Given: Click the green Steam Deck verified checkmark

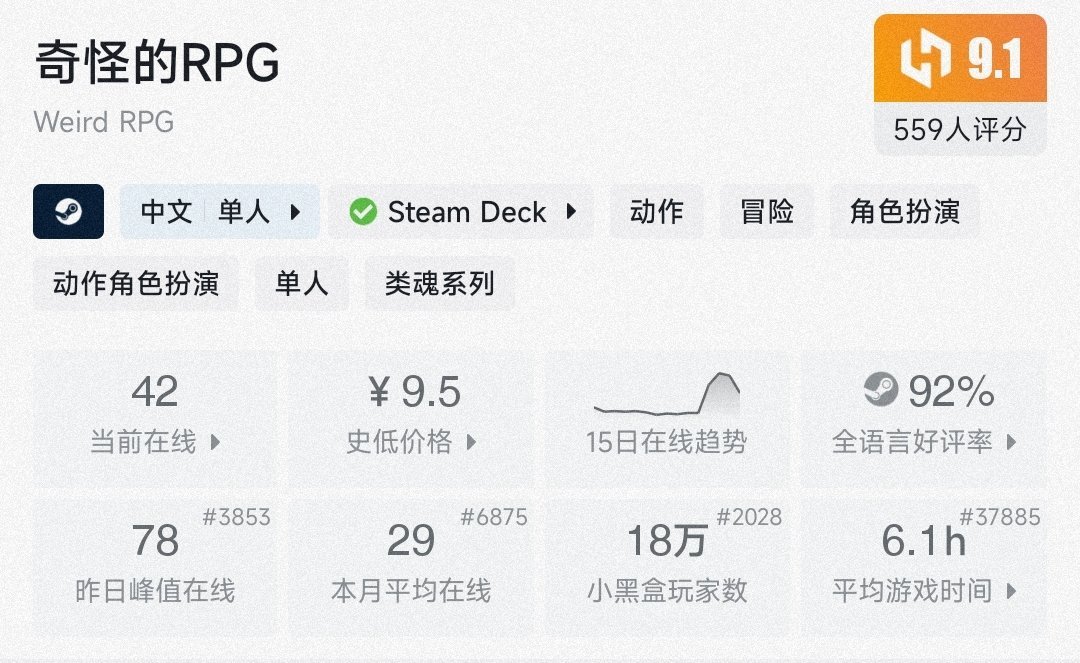Looking at the screenshot, I should pos(363,212).
